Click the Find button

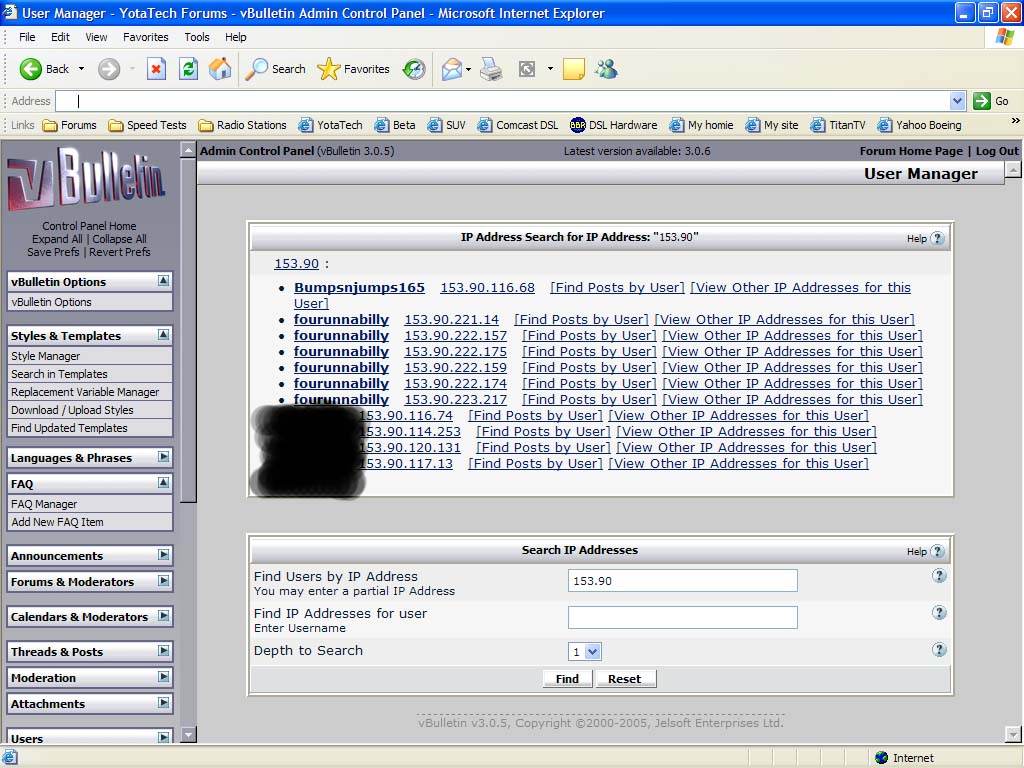(x=567, y=679)
